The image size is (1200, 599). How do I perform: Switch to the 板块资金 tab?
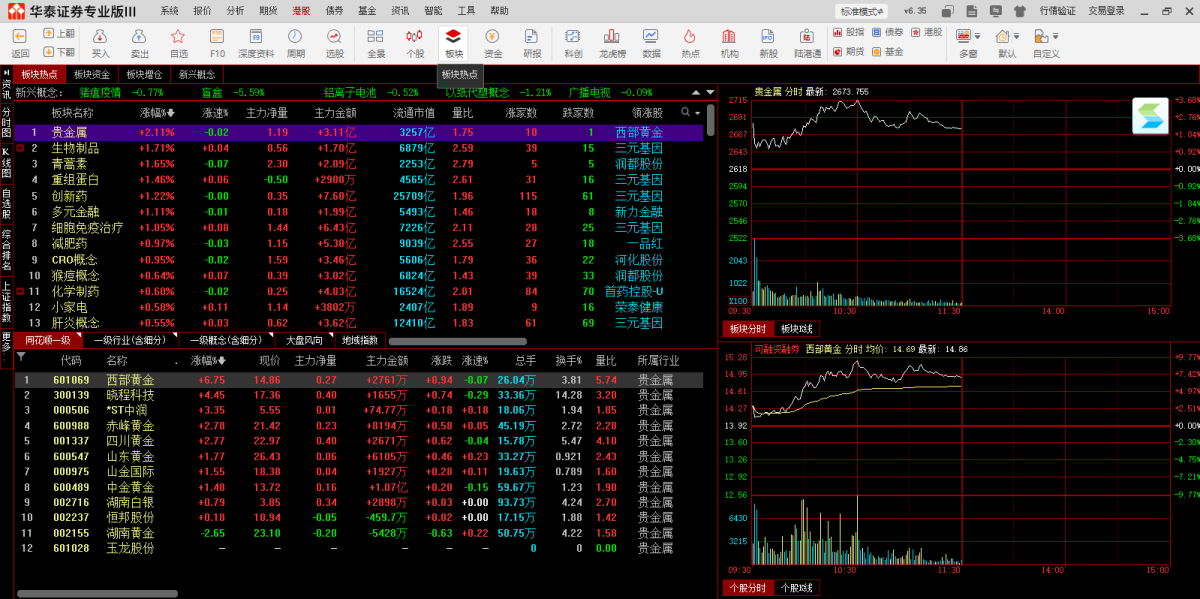(92, 75)
